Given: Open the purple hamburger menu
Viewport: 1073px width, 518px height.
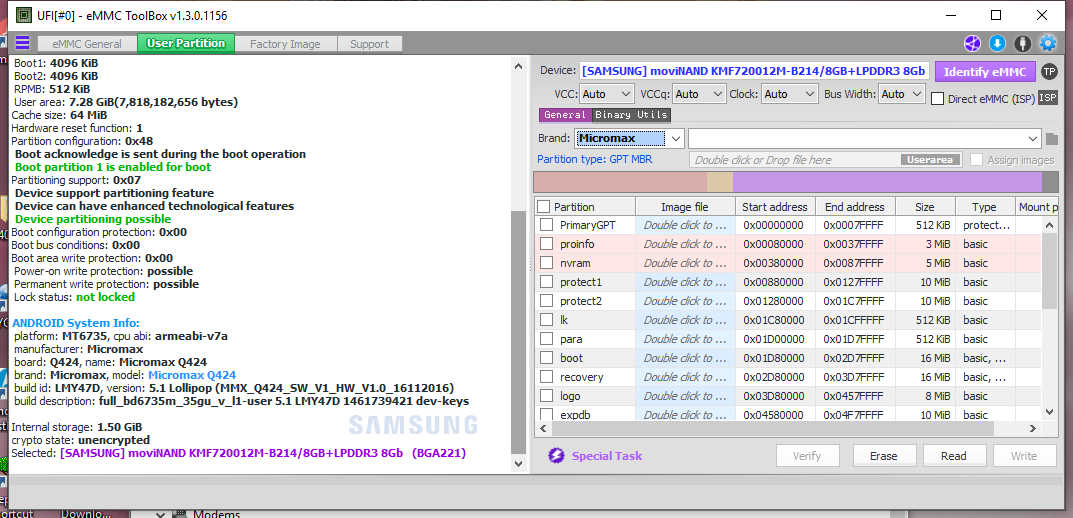Looking at the screenshot, I should 23,43.
